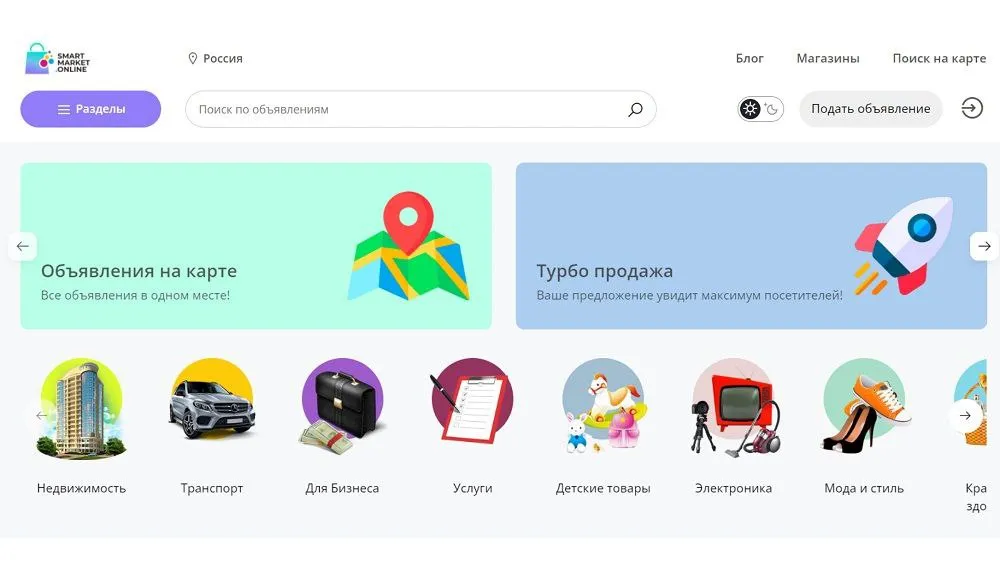This screenshot has height=562, width=1000.
Task: Click the Smart Market Online logo
Action: (x=57, y=58)
